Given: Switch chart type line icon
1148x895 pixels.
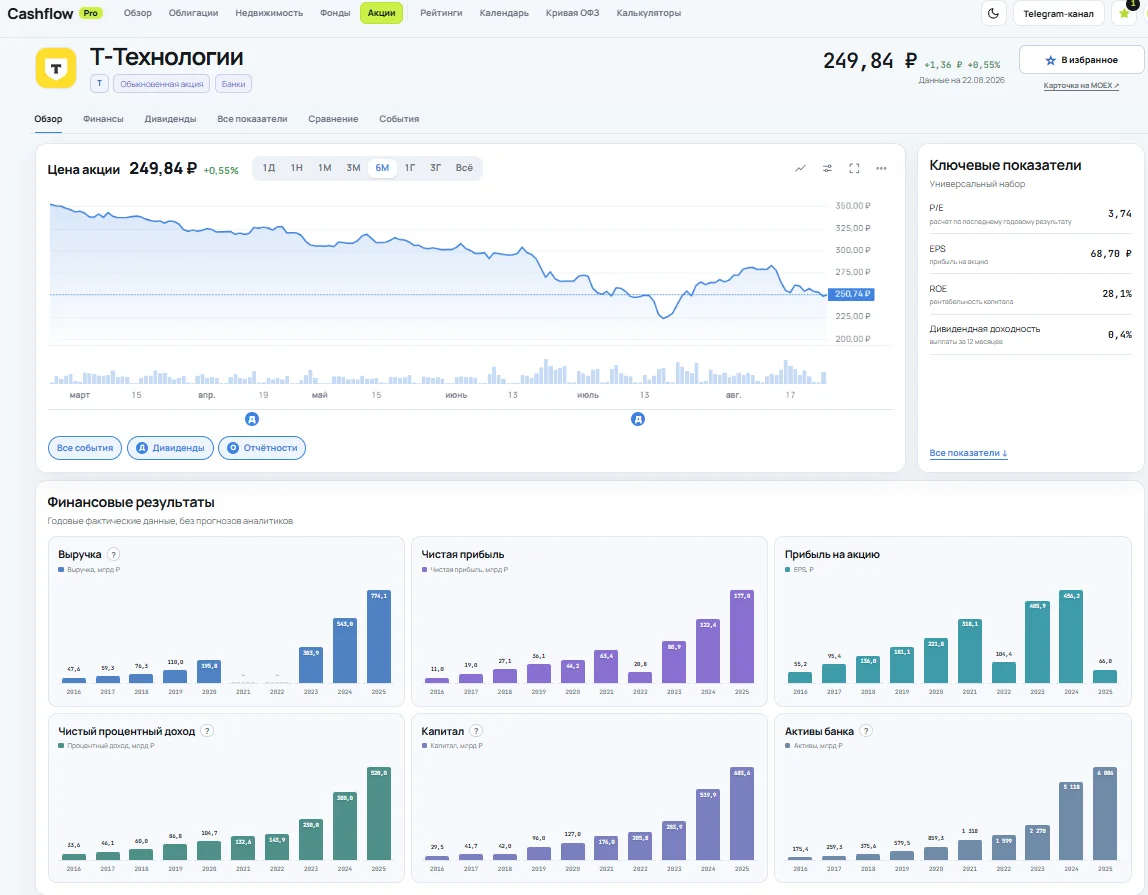Looking at the screenshot, I should (x=800, y=168).
